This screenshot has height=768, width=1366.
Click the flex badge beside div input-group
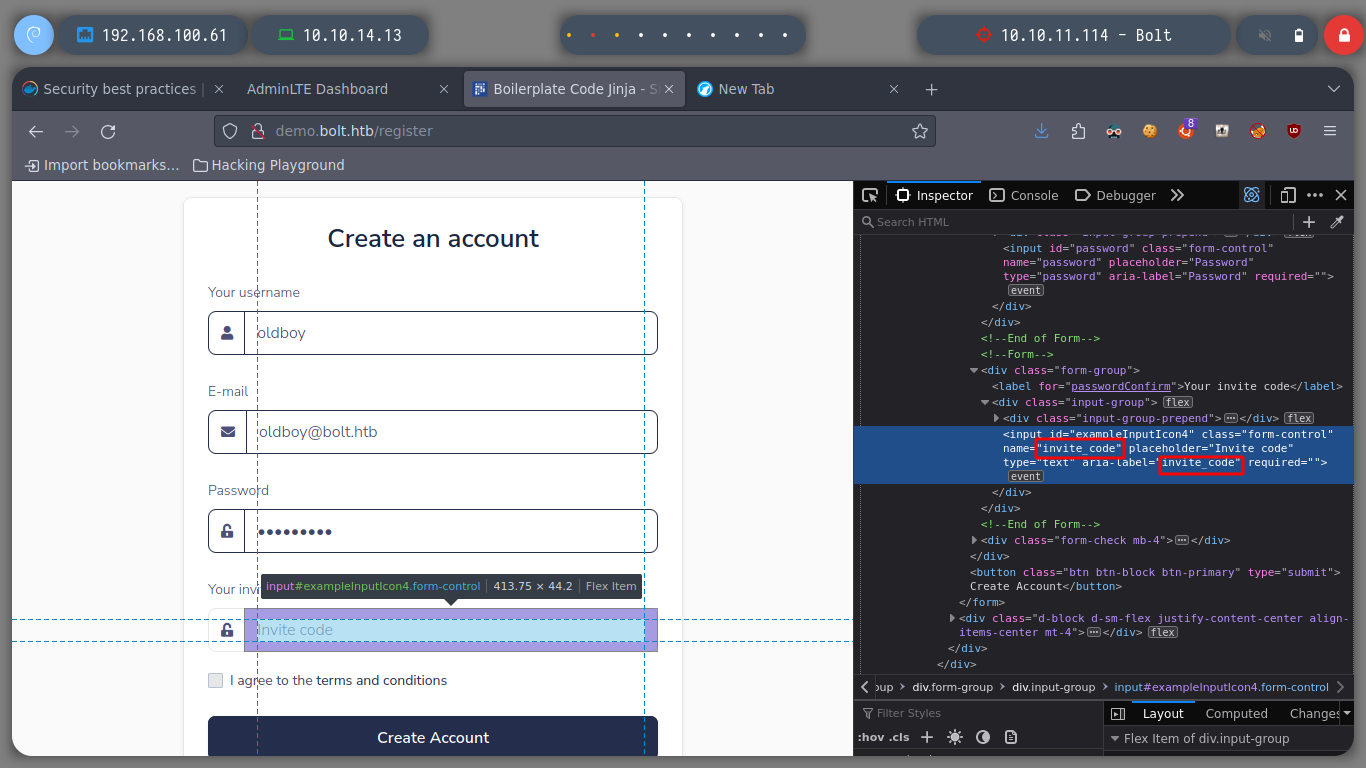[1177, 402]
